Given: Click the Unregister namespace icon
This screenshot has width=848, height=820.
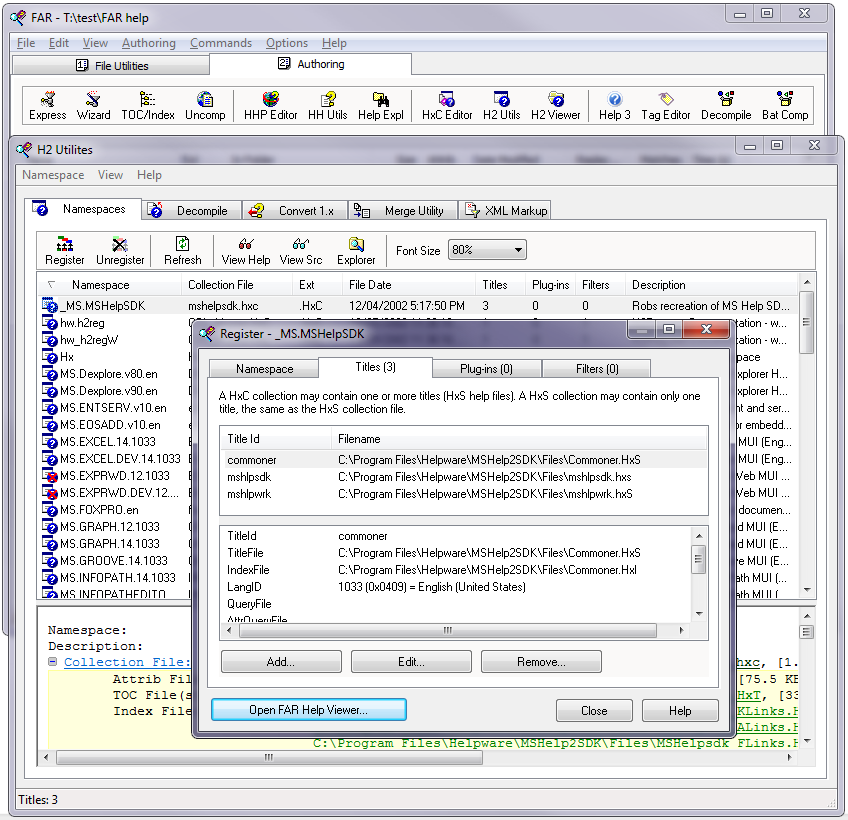Looking at the screenshot, I should click(x=120, y=250).
